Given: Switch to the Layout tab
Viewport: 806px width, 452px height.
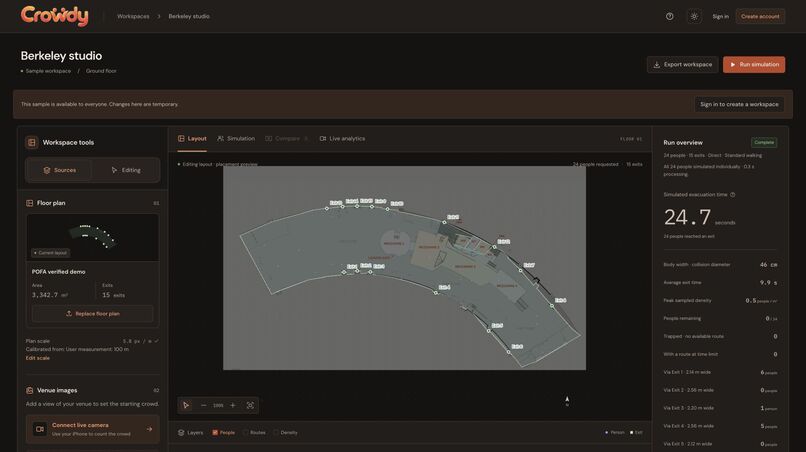Looking at the screenshot, I should [x=192, y=139].
